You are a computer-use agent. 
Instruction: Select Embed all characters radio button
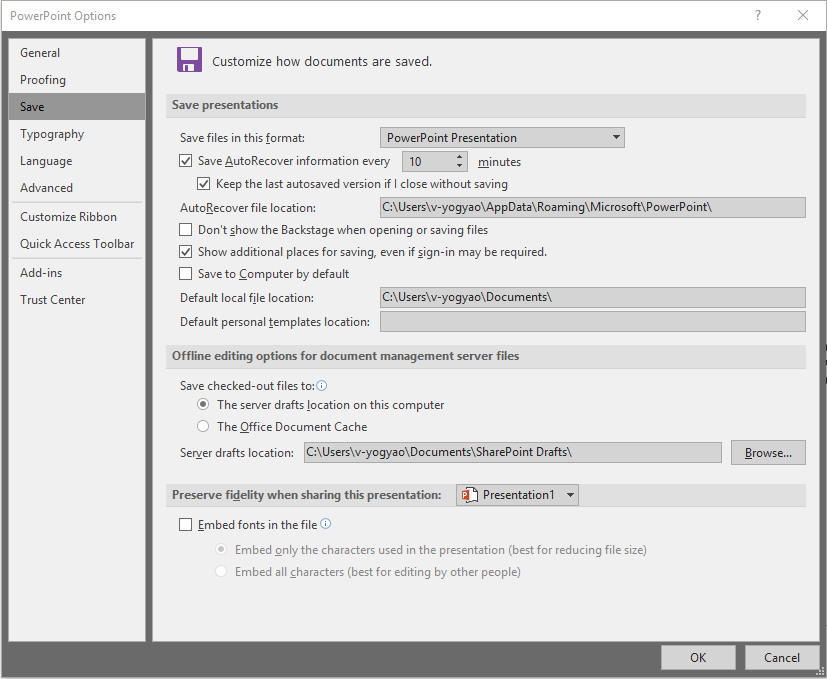[x=221, y=571]
